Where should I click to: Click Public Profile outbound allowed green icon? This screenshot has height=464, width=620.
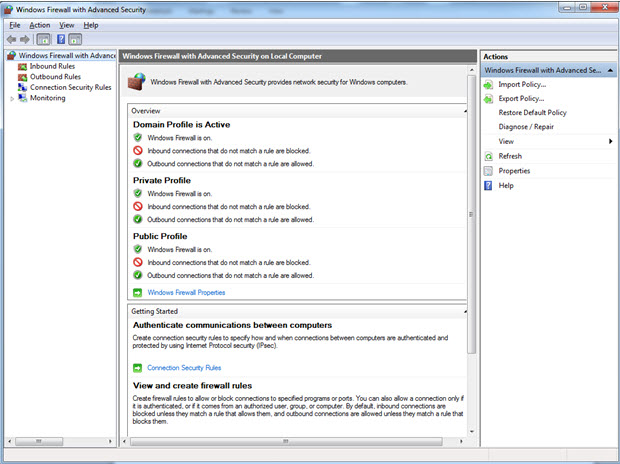click(x=138, y=275)
